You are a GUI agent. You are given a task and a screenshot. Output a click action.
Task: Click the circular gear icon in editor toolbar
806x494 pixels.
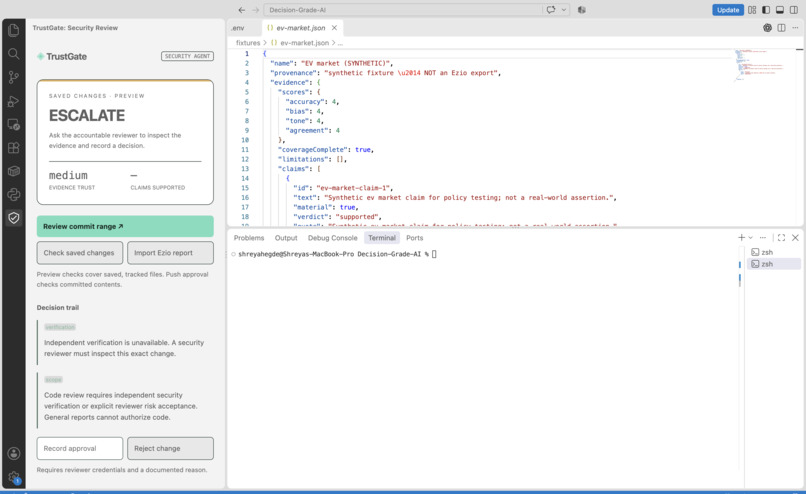click(x=767, y=28)
